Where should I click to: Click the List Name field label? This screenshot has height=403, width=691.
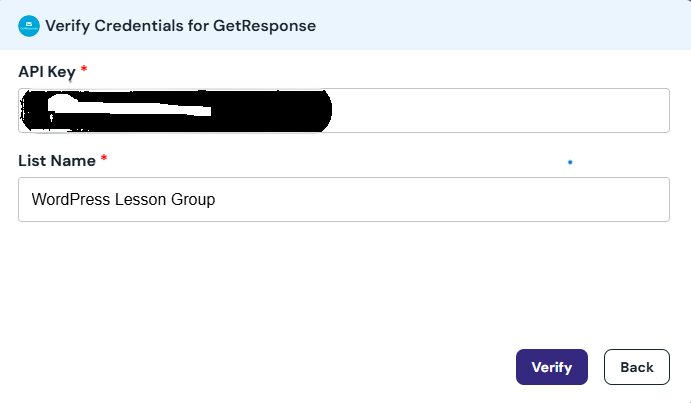[x=57, y=160]
